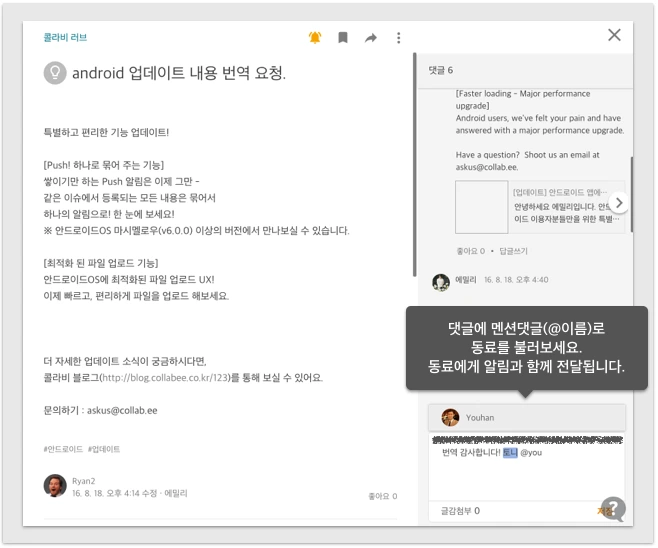Screen dimensions: 658x548
Task: Click 좋아요 0 under the post body
Action: pos(383,496)
